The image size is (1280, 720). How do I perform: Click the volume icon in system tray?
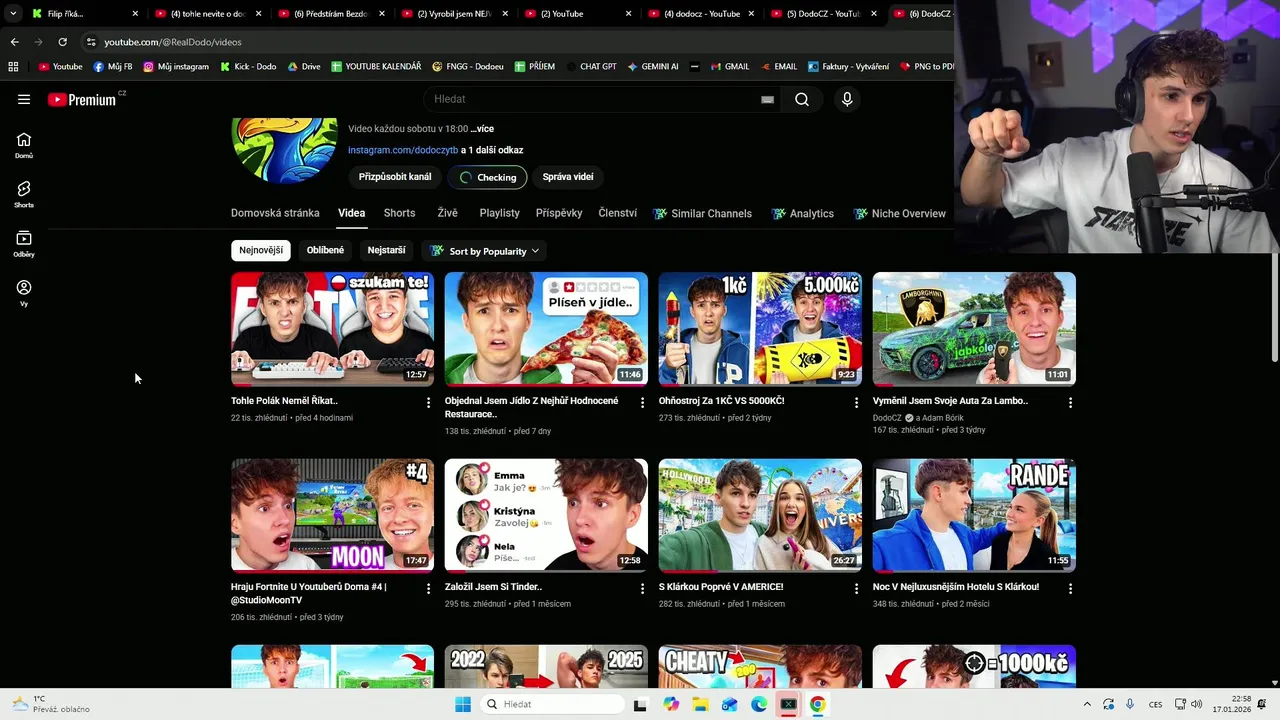1197,704
